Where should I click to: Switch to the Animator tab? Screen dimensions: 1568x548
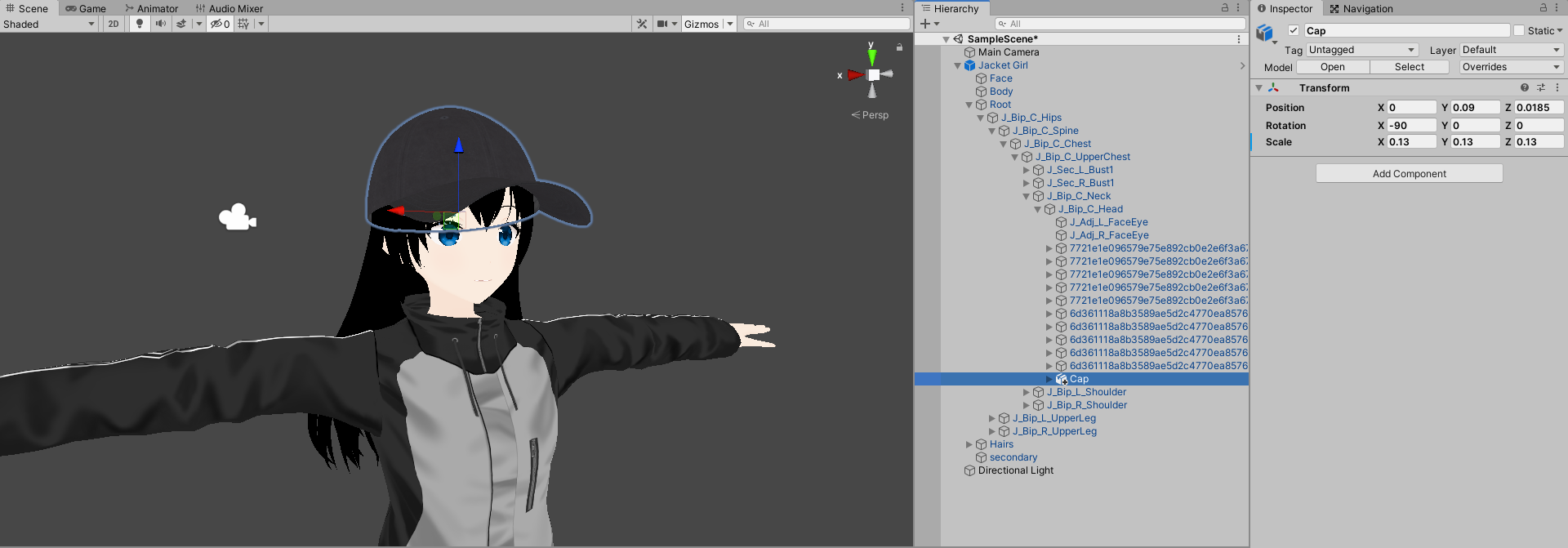tap(151, 8)
